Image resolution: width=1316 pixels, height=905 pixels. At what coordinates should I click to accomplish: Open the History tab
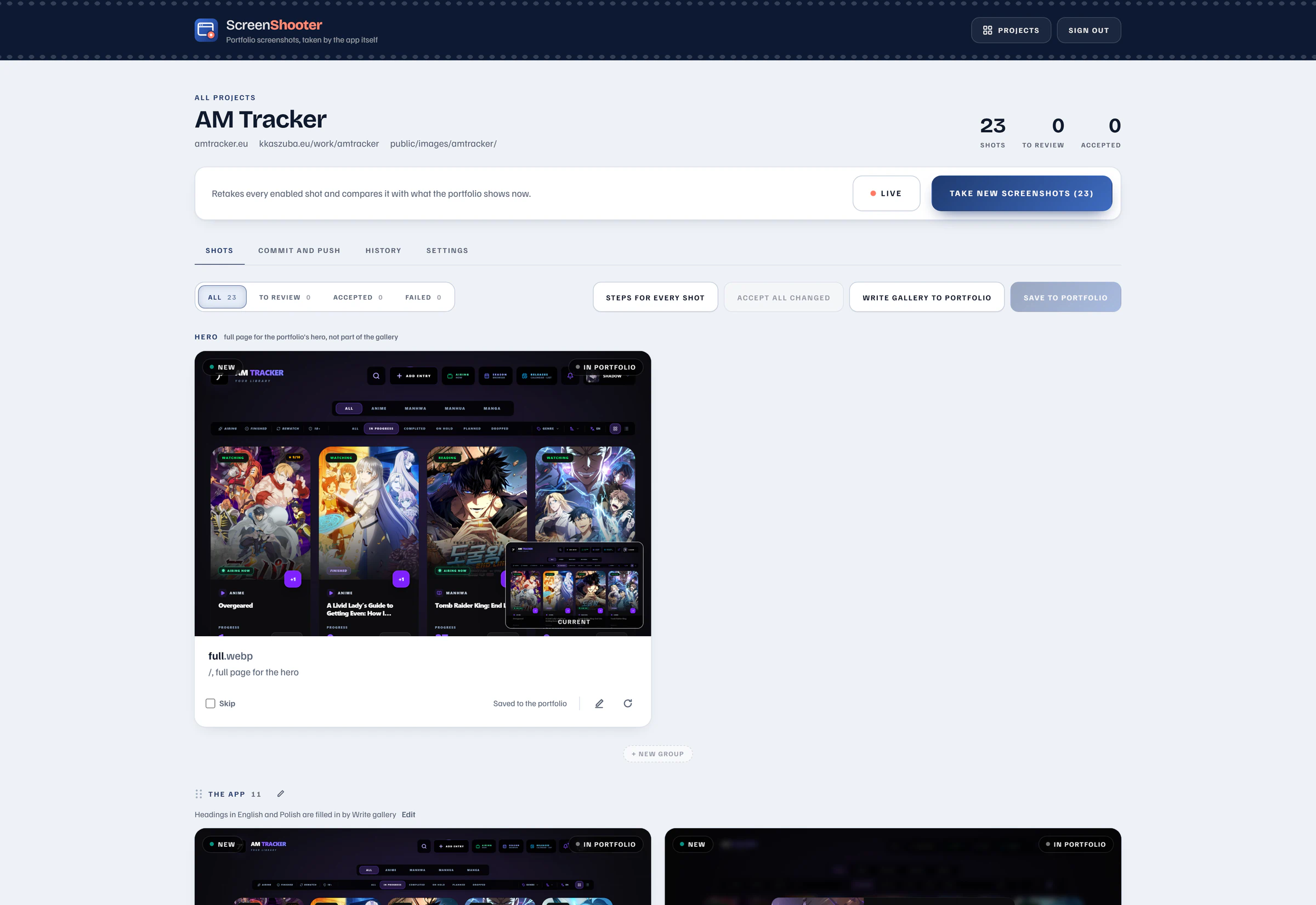point(383,251)
